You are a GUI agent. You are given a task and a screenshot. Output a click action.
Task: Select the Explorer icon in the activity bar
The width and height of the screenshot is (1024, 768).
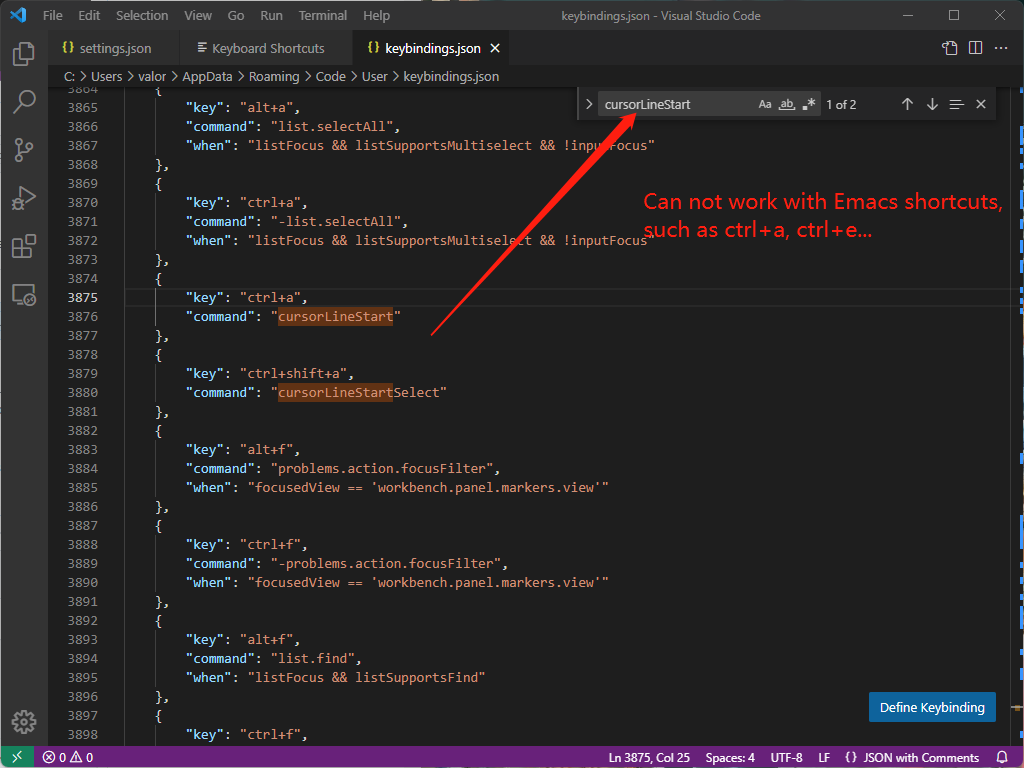[23, 55]
